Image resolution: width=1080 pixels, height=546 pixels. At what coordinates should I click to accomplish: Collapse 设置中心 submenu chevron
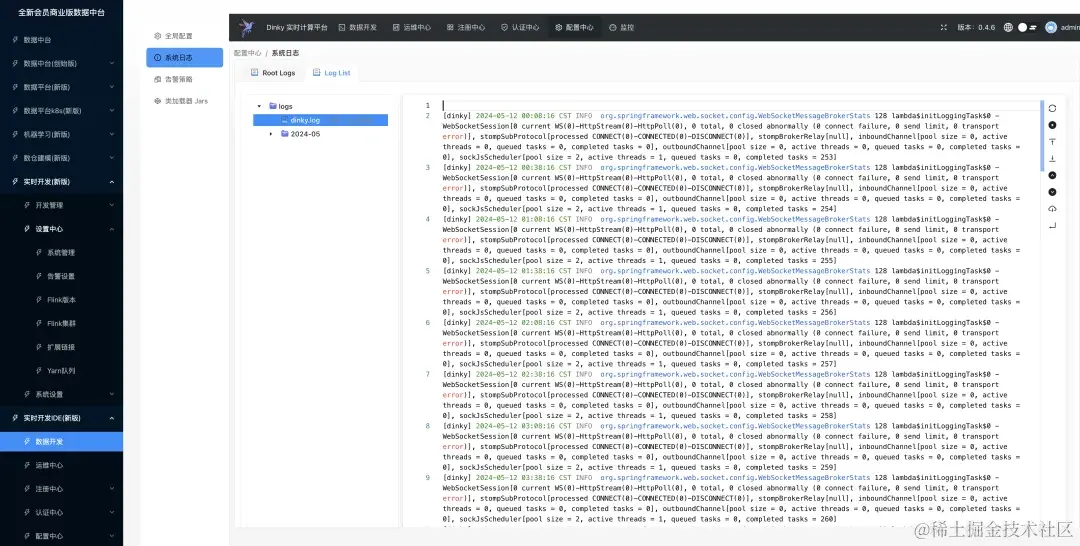tap(112, 229)
